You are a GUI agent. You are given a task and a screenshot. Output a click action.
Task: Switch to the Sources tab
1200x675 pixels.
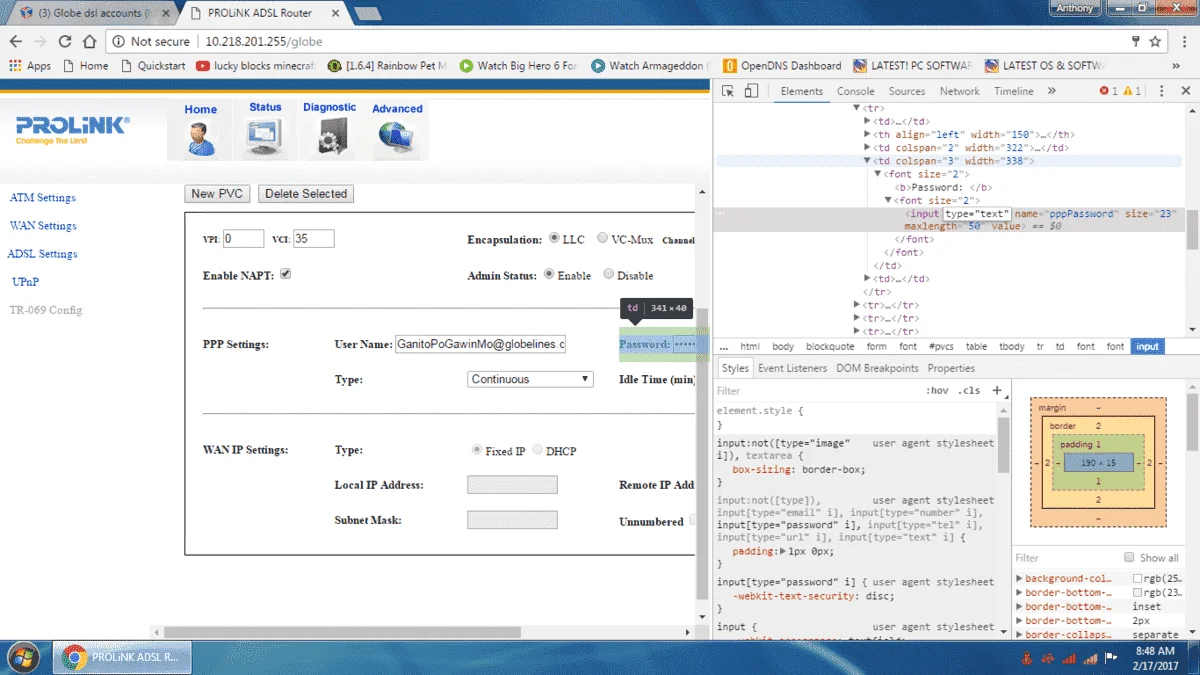coord(907,91)
